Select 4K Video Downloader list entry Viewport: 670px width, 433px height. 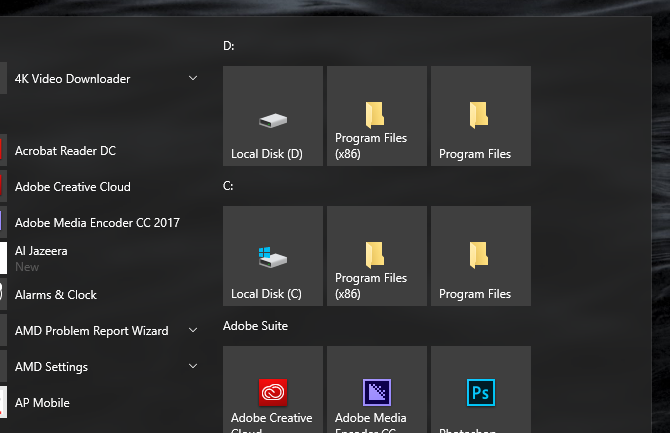click(x=103, y=79)
